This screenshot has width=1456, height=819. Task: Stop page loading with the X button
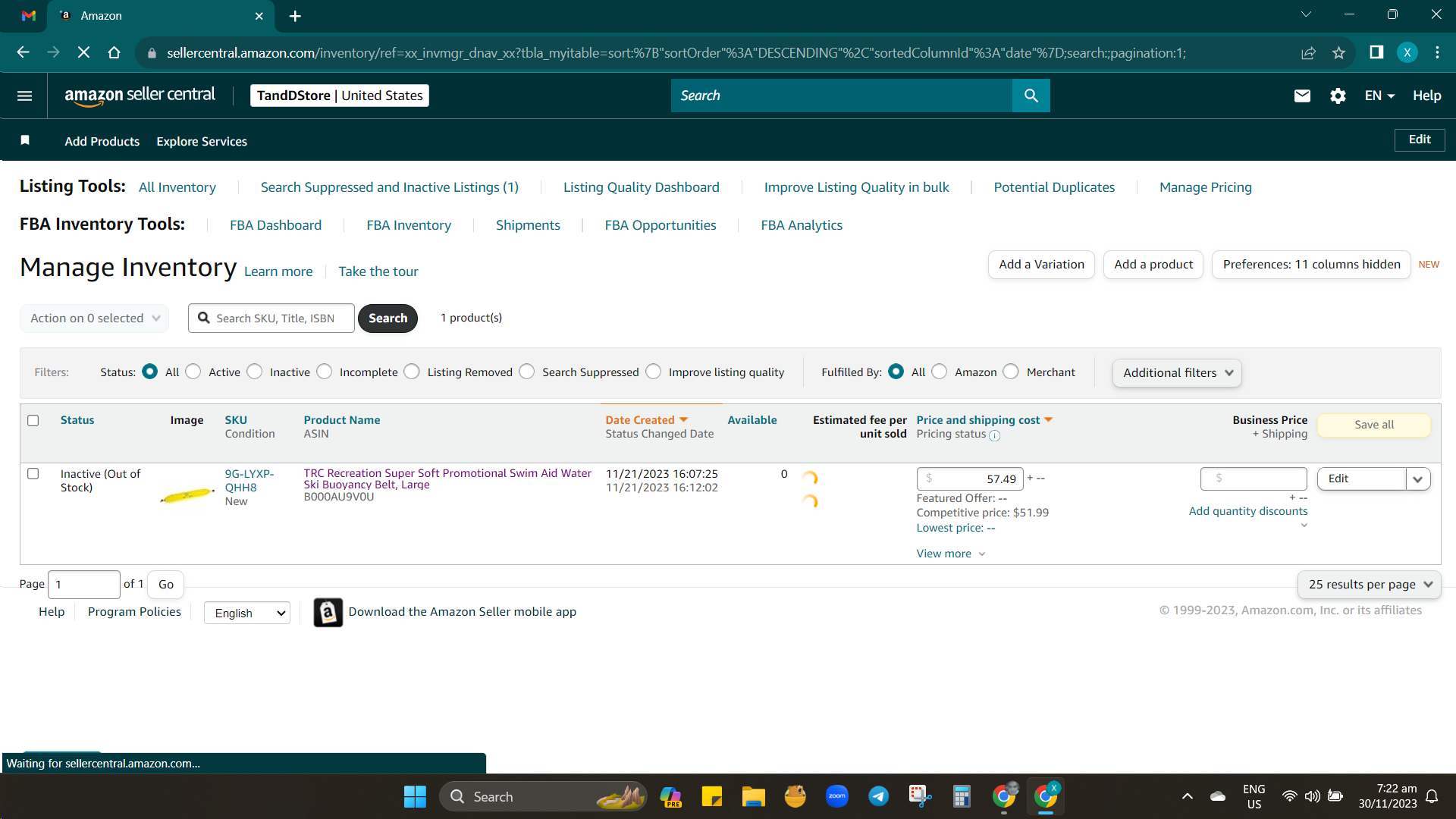pos(83,52)
